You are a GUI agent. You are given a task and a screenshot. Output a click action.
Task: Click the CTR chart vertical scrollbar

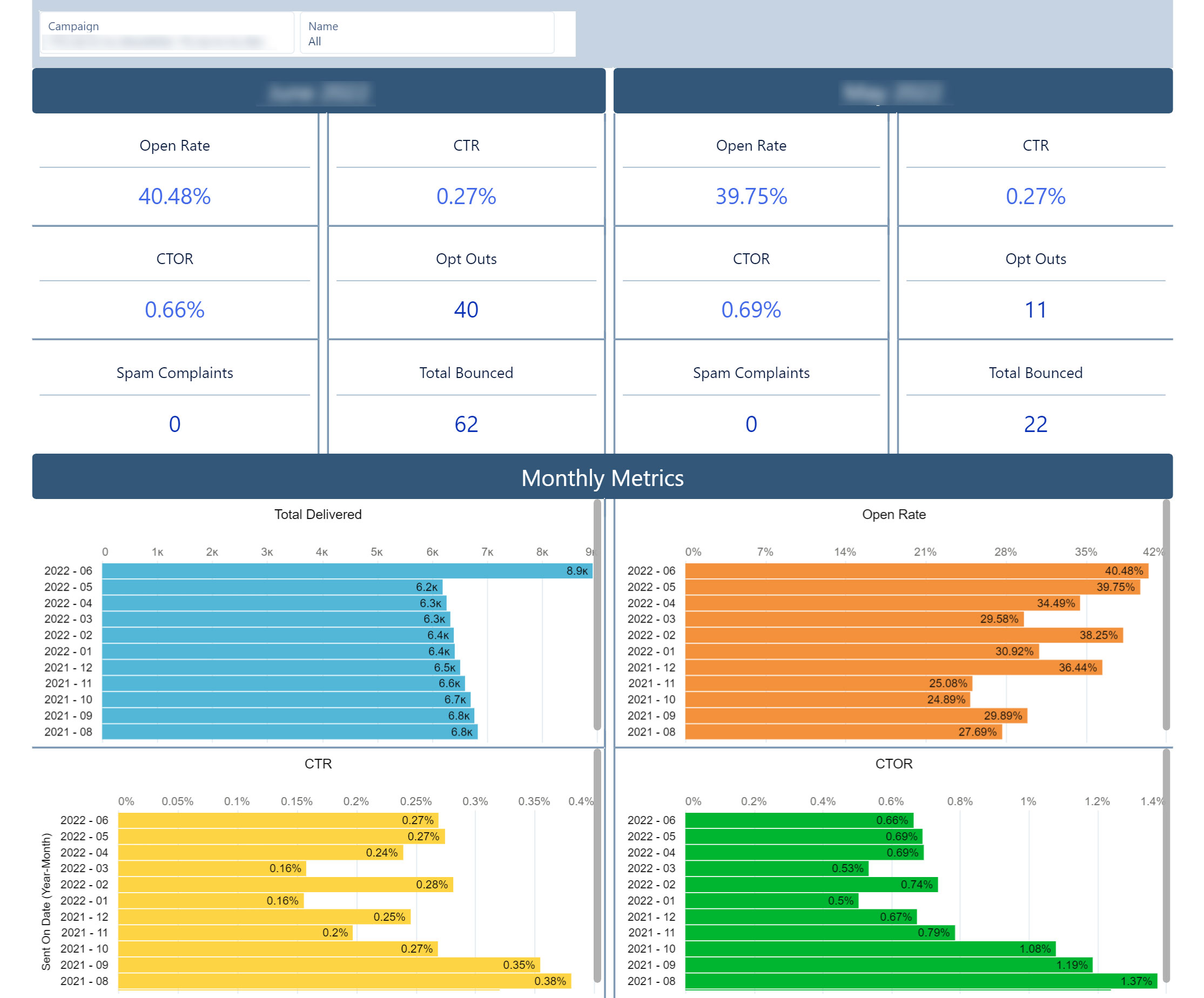(x=597, y=866)
